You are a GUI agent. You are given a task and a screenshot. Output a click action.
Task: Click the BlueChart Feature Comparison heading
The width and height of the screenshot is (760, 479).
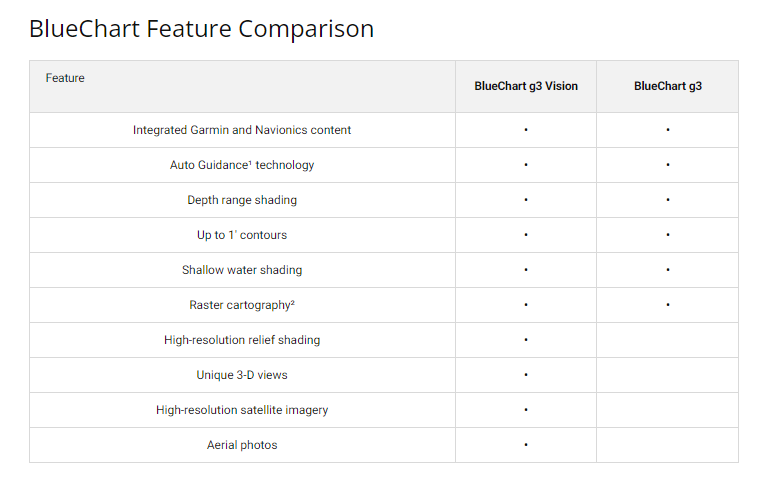[201, 29]
